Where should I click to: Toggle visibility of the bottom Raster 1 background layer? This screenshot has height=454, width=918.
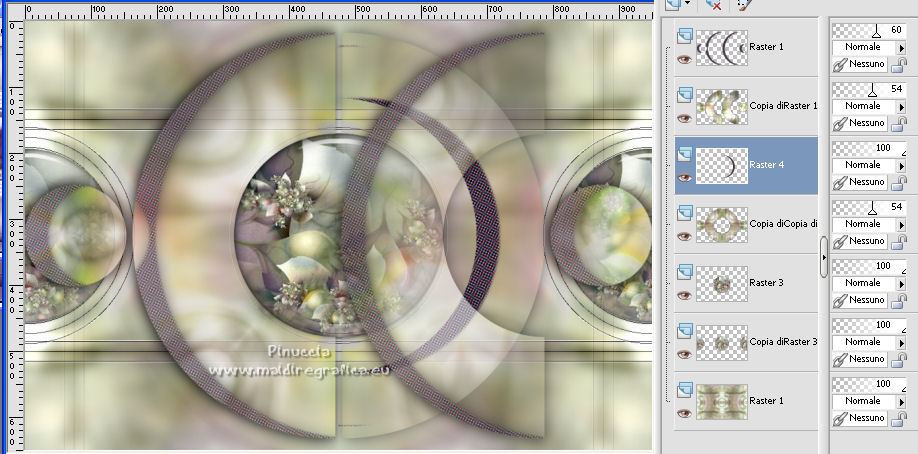(x=684, y=414)
